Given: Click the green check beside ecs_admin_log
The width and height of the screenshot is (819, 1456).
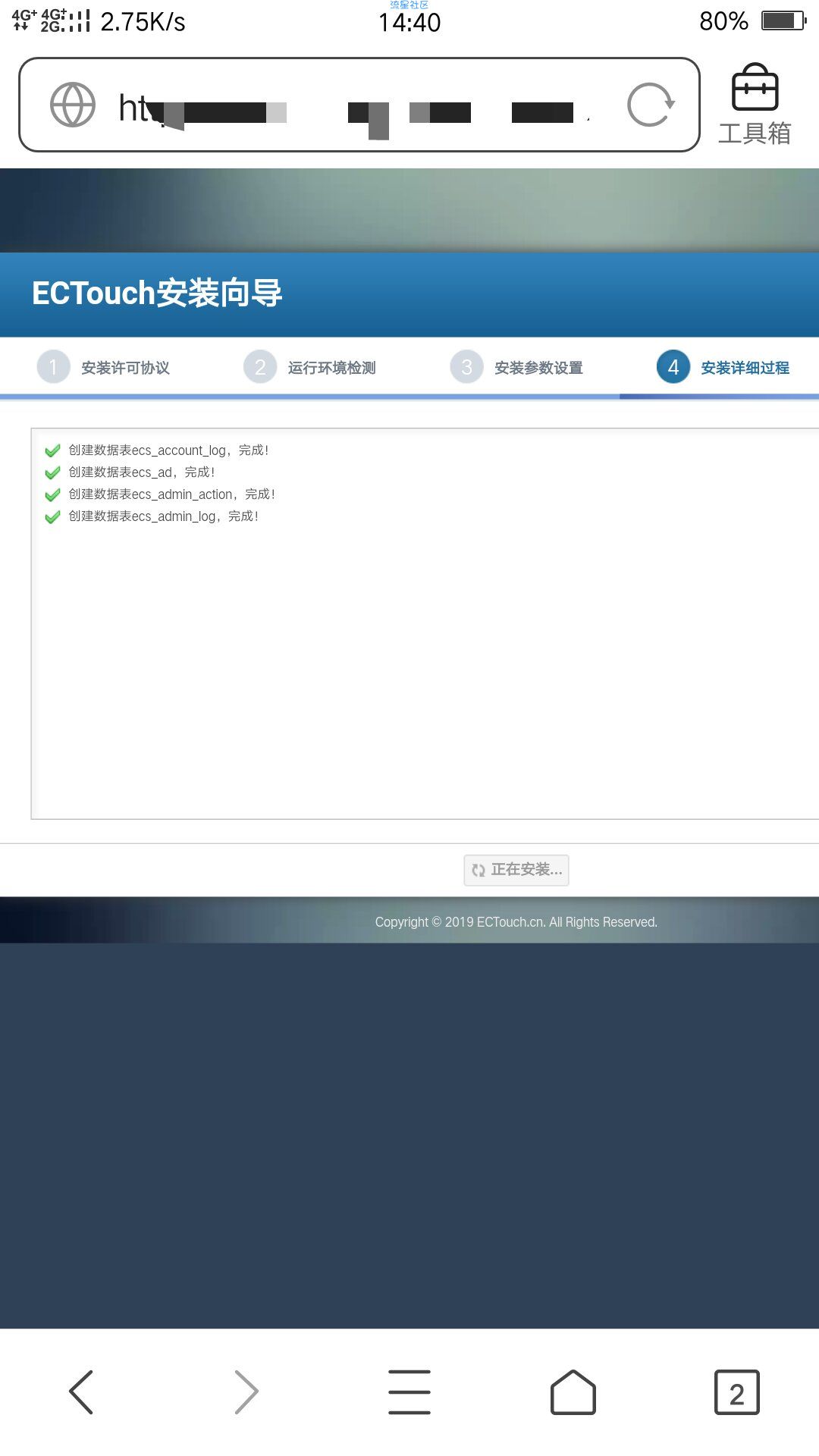Looking at the screenshot, I should [x=52, y=517].
